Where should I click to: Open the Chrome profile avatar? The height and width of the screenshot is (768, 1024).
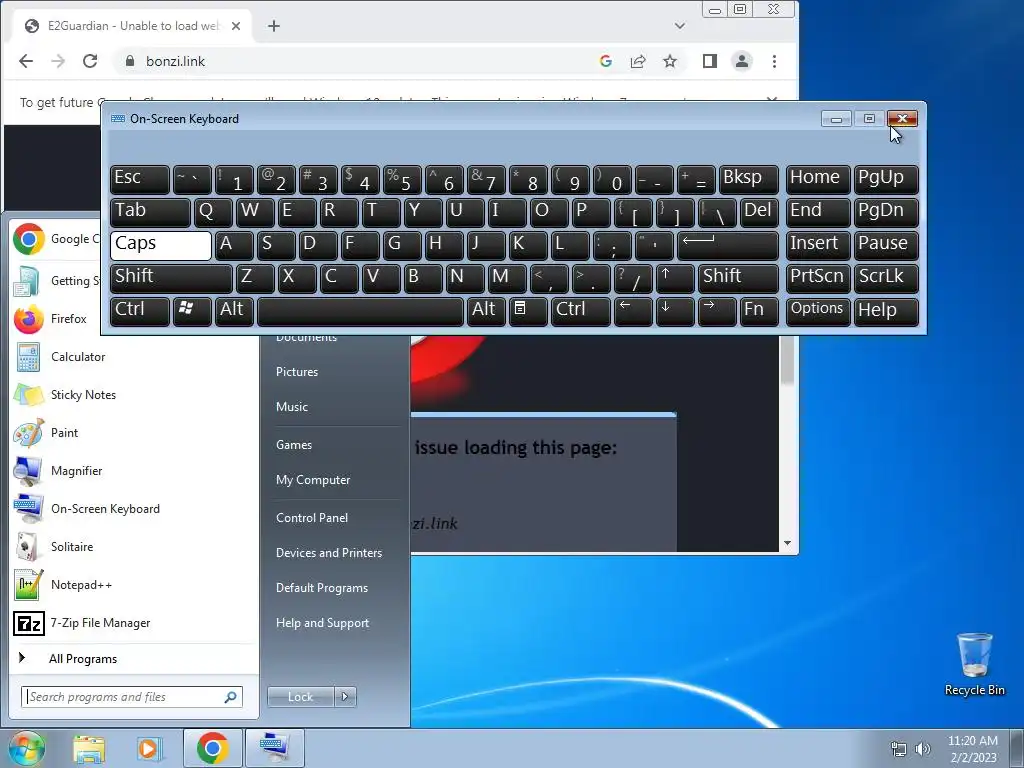(x=742, y=61)
